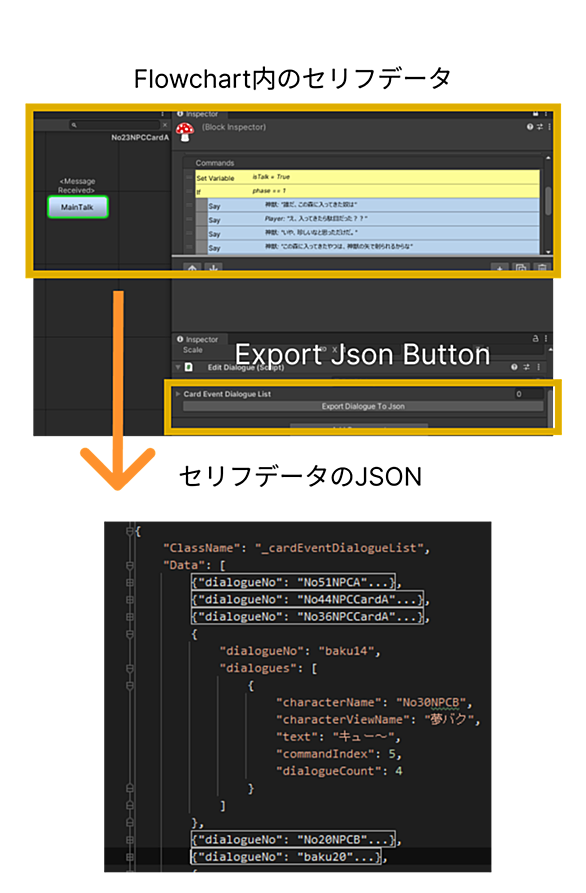
Task: Expand the Card Event Dialogue List foldout
Action: (178, 394)
